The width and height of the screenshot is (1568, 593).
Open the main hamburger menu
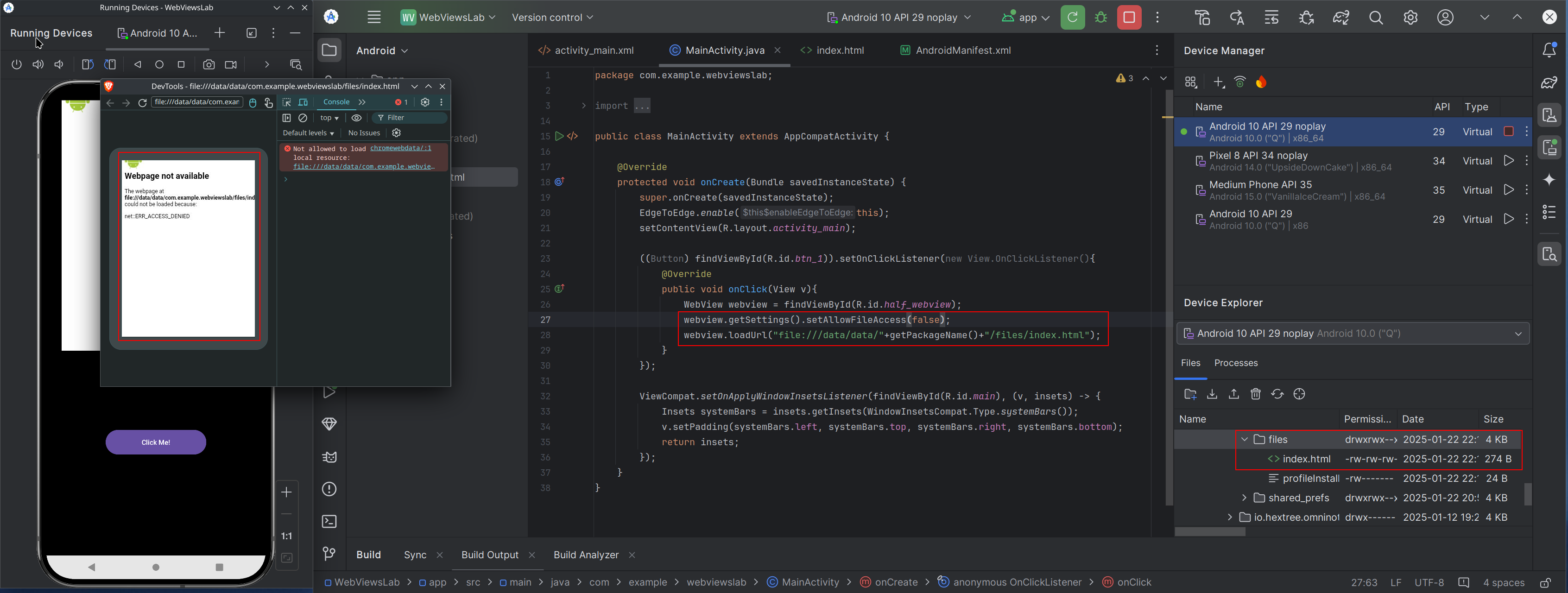(x=374, y=17)
